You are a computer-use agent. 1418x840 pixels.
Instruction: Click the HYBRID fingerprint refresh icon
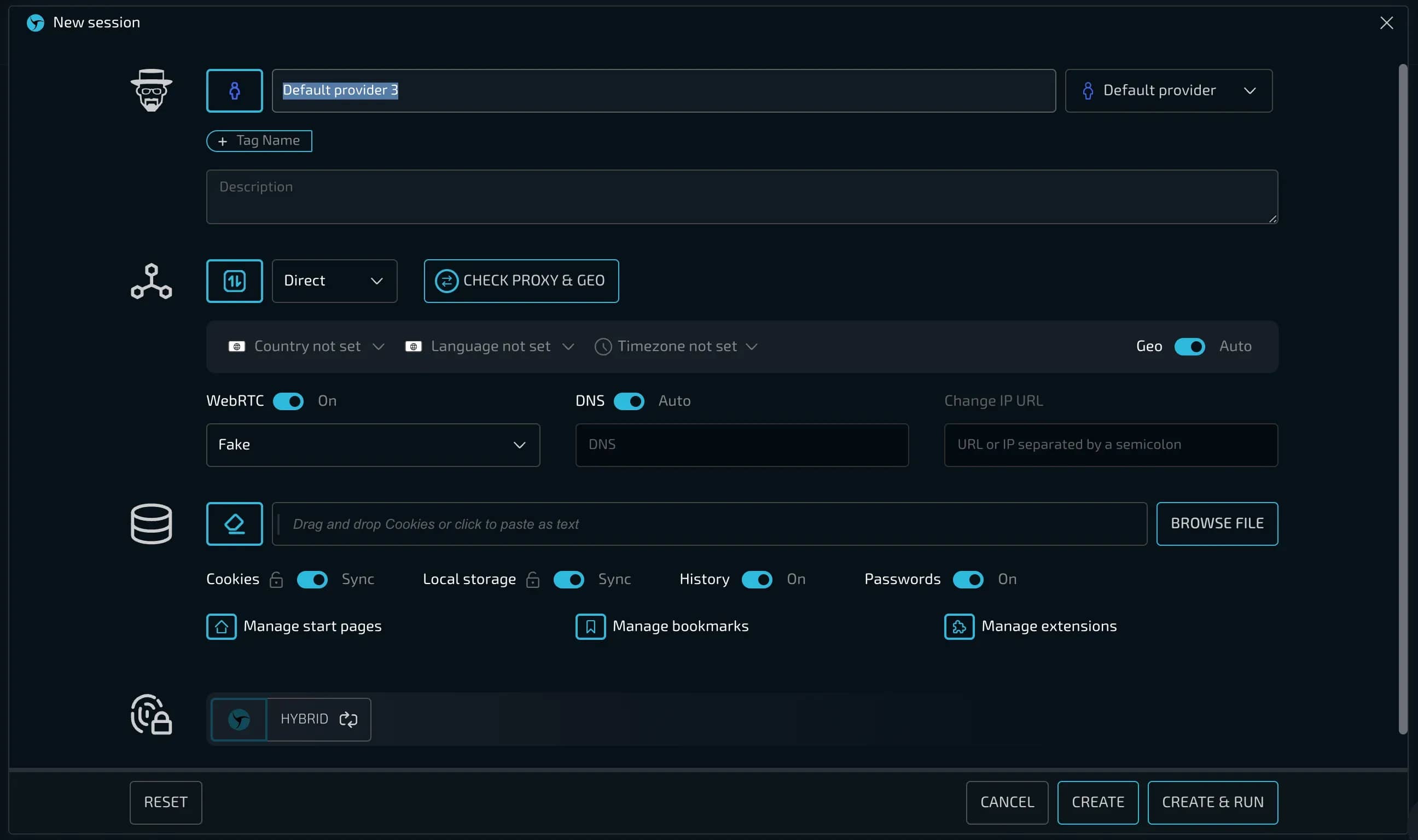tap(348, 719)
